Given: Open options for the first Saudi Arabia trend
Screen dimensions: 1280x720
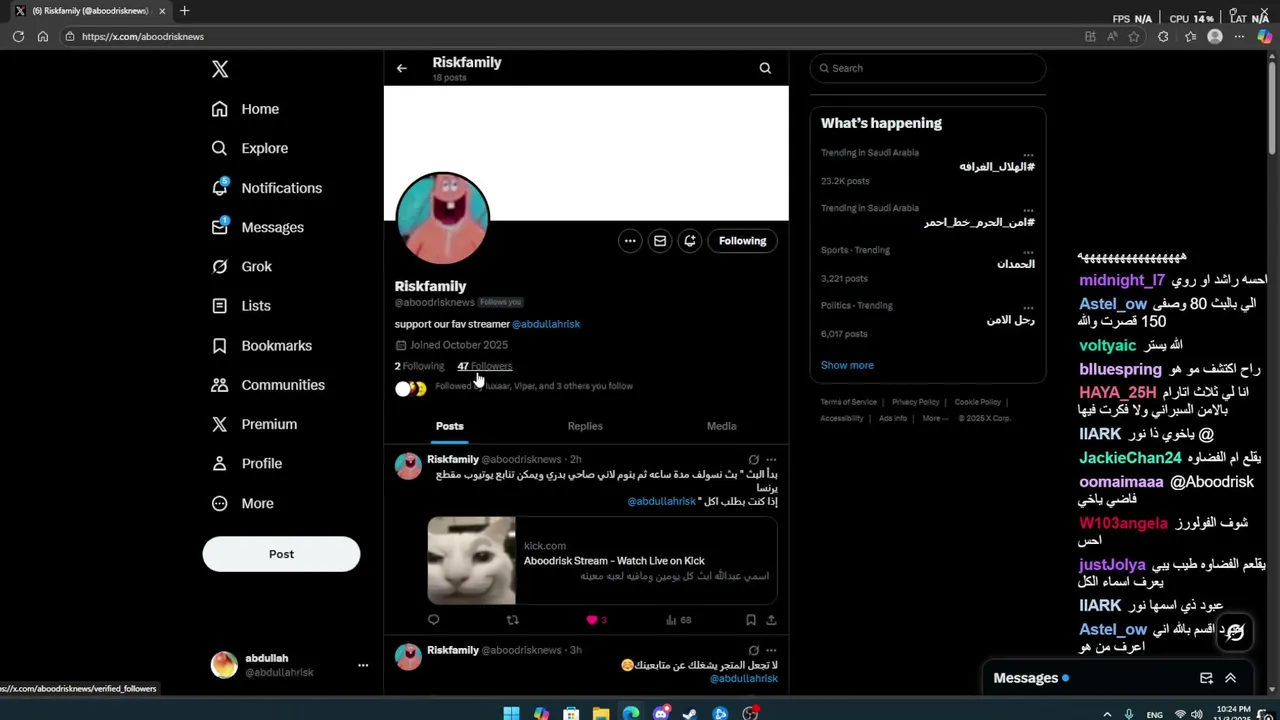Looking at the screenshot, I should click(1028, 154).
